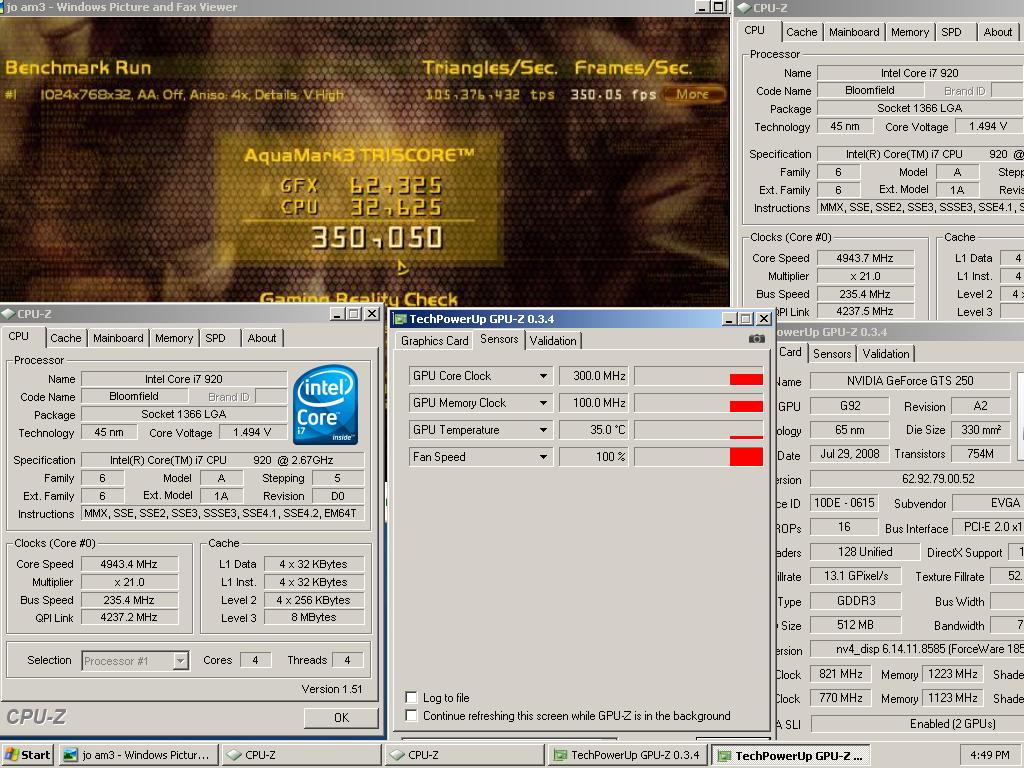This screenshot has height=768, width=1024.
Task: Click the Threads count '4' field
Action: point(347,660)
